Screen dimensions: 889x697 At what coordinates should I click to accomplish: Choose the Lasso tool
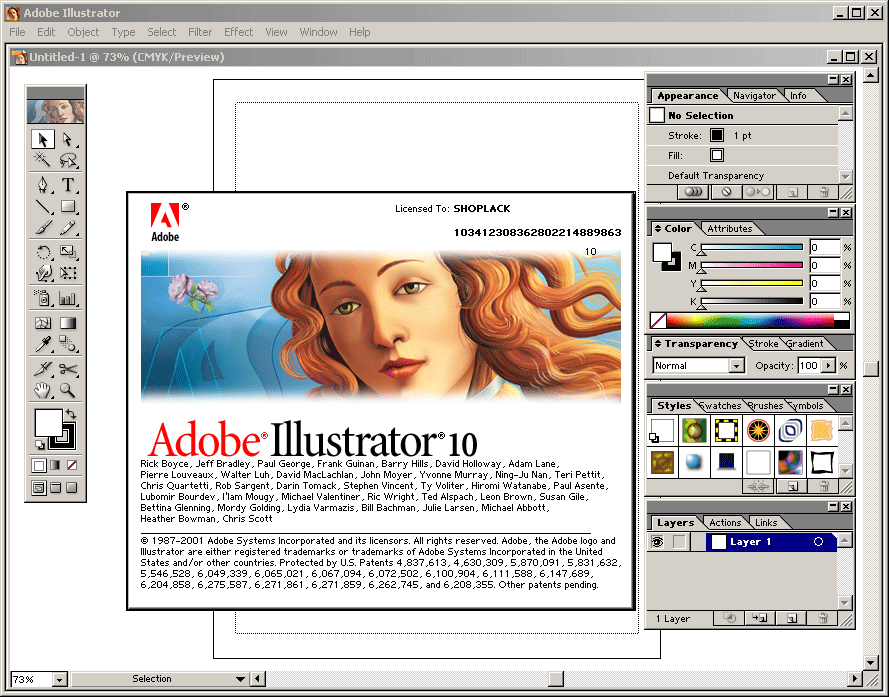[x=68, y=159]
